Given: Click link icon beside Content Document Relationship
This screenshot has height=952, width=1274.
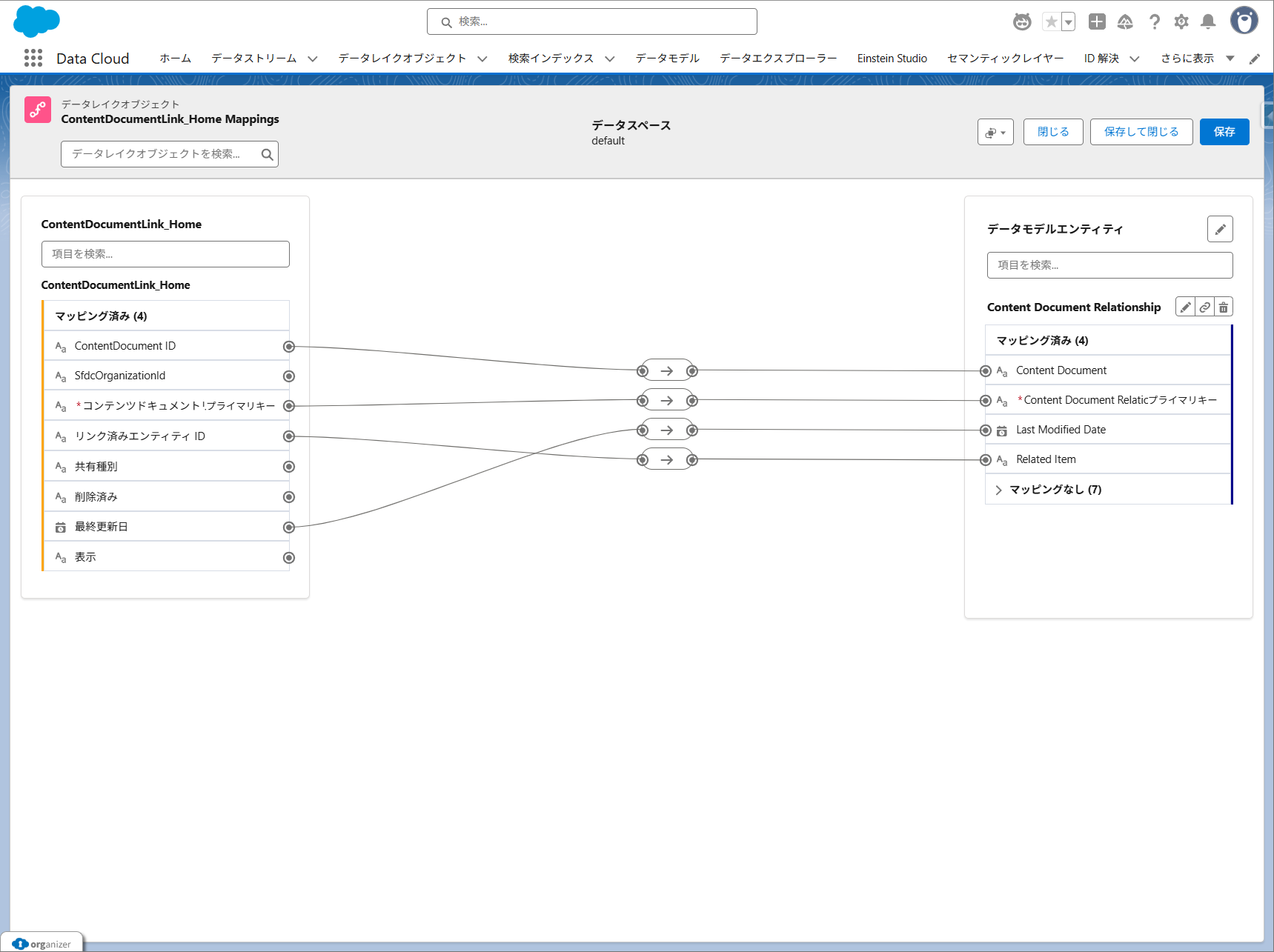Looking at the screenshot, I should [x=1204, y=307].
